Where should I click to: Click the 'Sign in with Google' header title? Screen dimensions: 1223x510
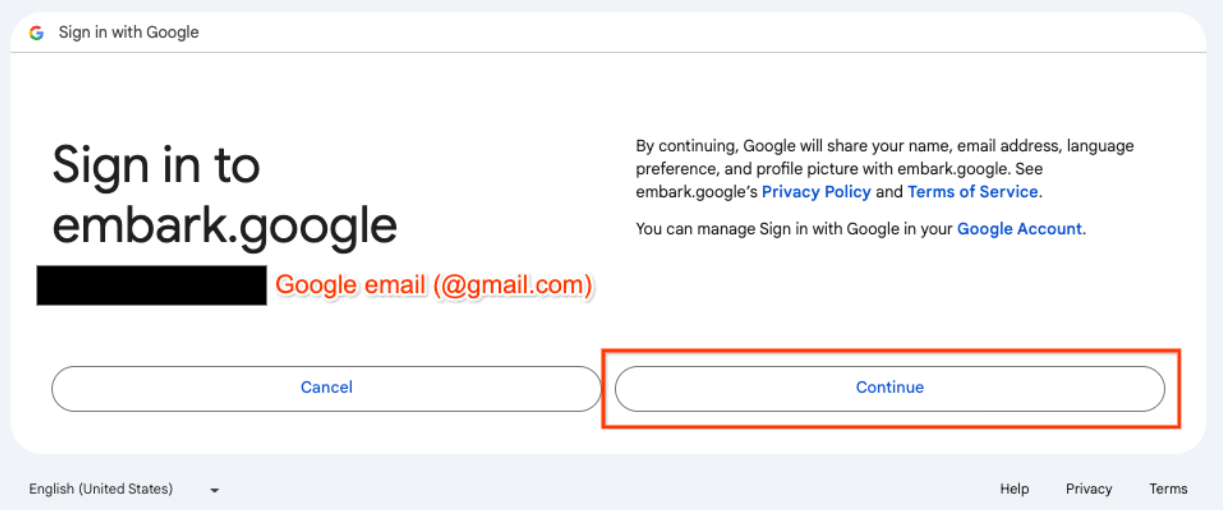click(x=129, y=32)
